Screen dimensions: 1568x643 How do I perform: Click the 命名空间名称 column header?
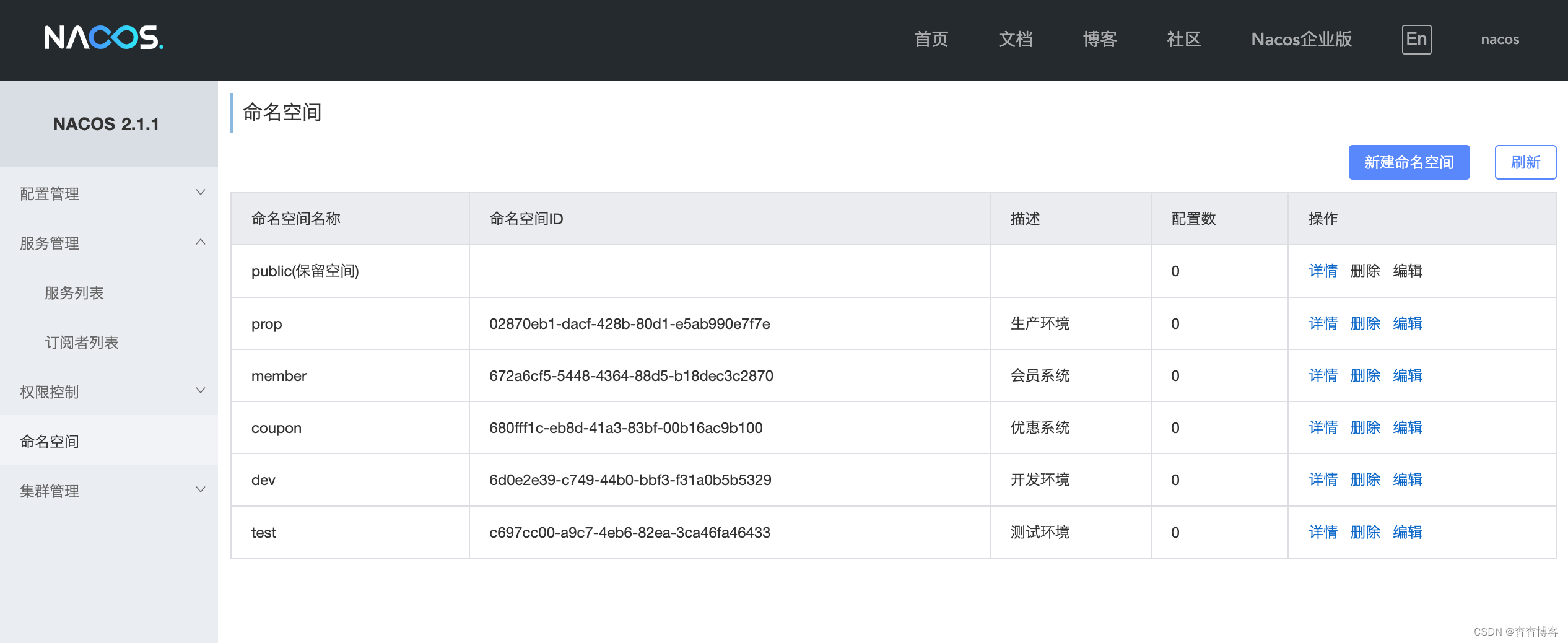pyautogui.click(x=350, y=219)
